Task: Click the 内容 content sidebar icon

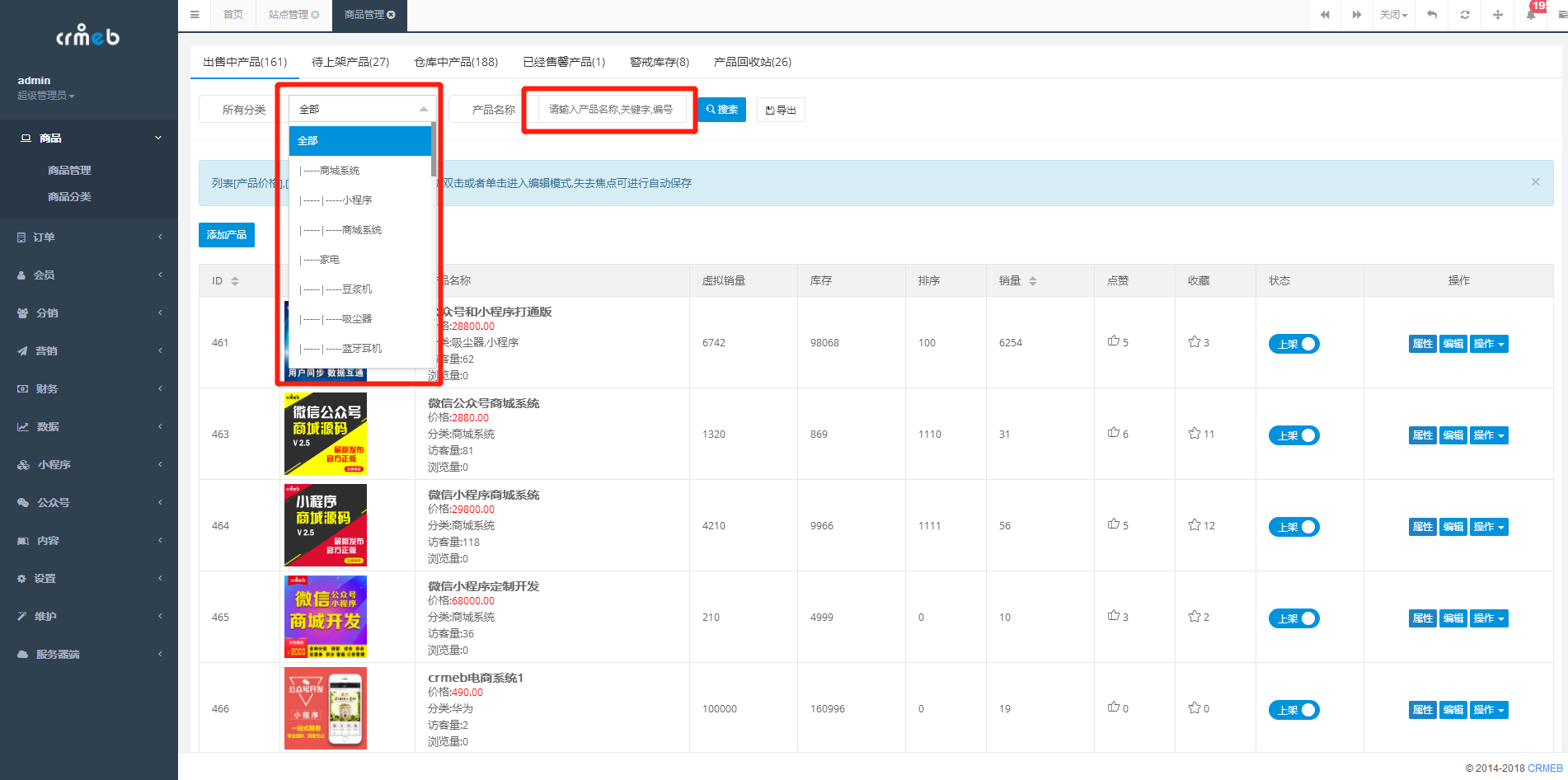Action: [x=23, y=541]
